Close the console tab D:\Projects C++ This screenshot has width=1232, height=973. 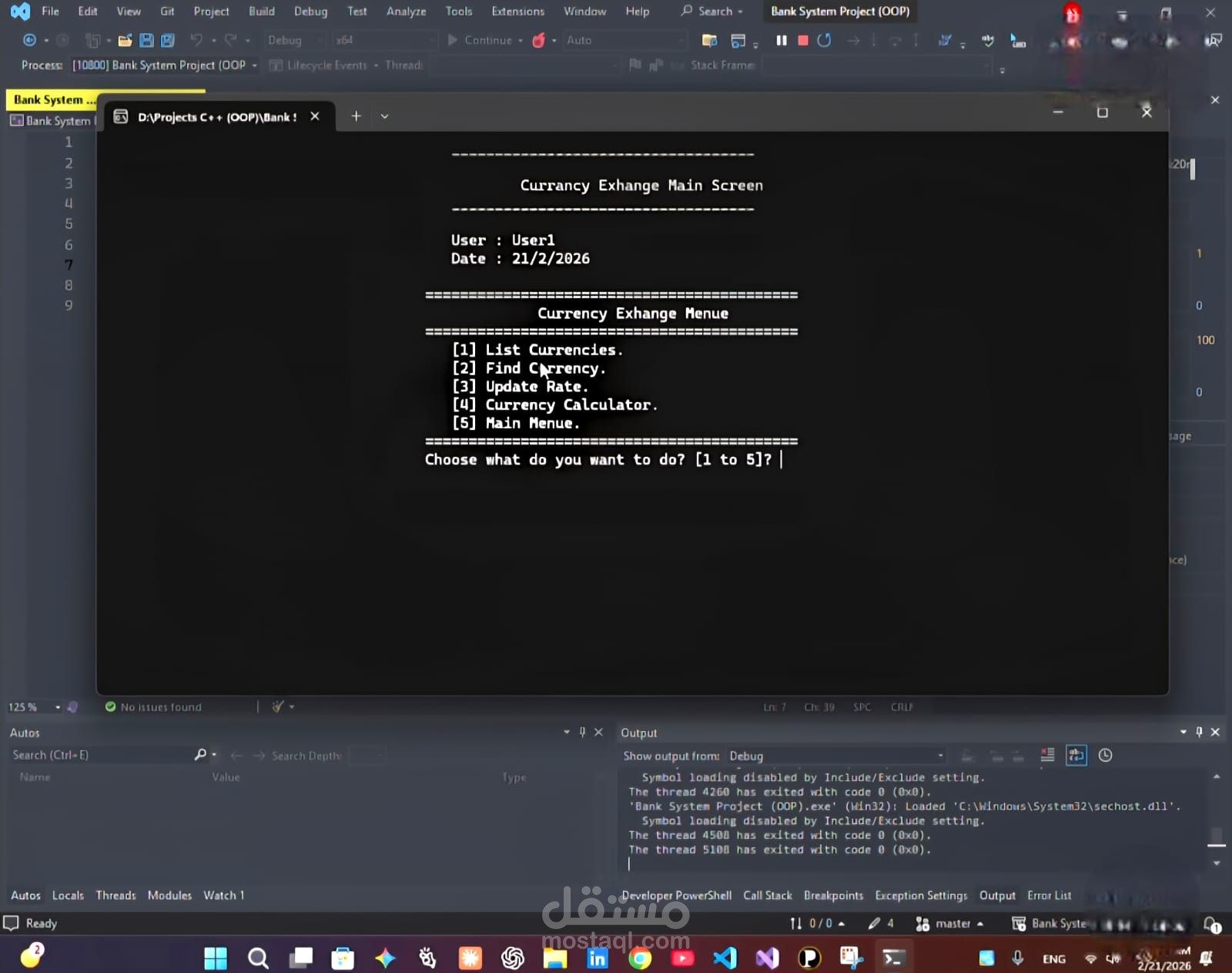click(315, 116)
